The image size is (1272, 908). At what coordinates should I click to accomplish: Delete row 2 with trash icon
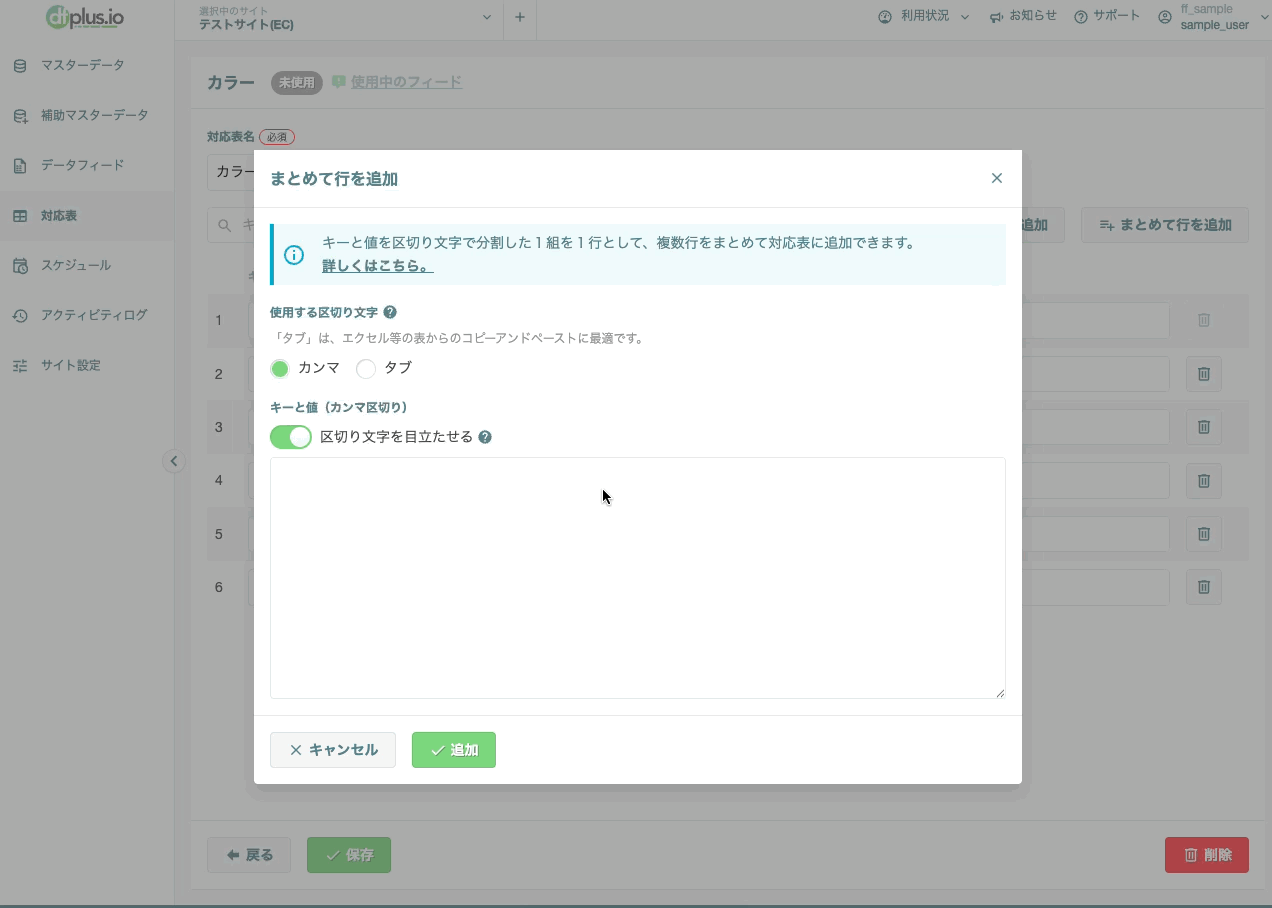pyautogui.click(x=1204, y=374)
